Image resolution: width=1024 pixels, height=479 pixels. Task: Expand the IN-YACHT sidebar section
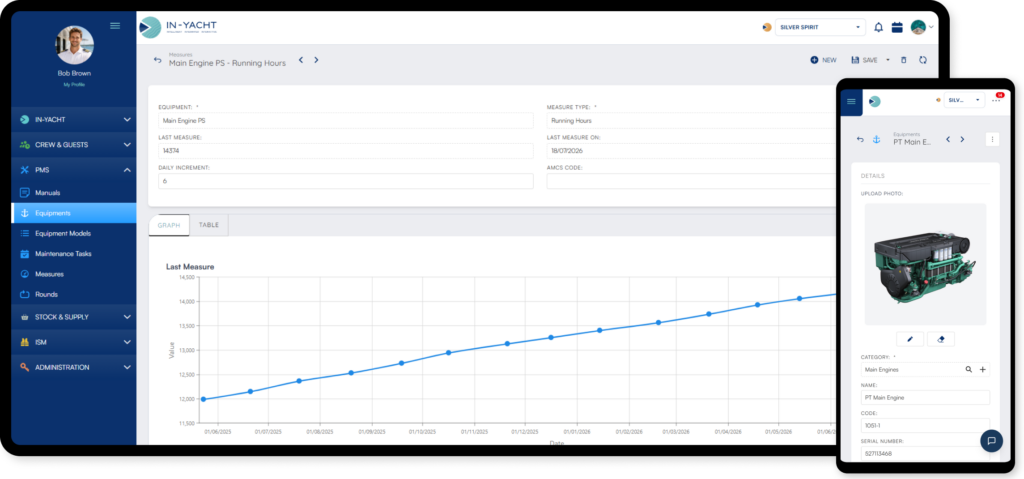[74, 120]
